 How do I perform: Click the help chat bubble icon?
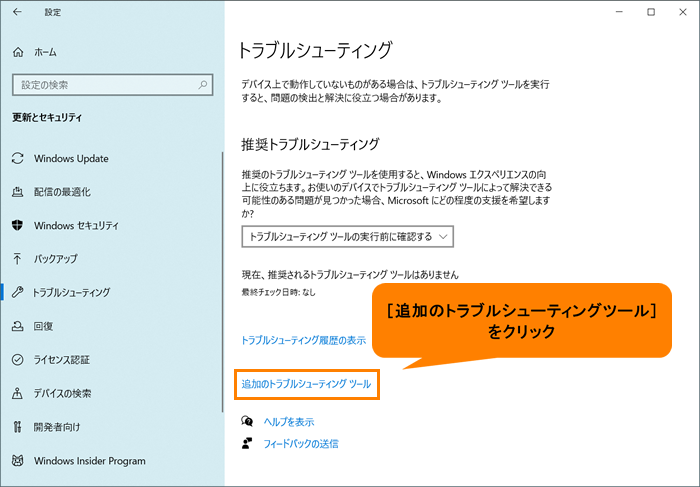[x=247, y=421]
